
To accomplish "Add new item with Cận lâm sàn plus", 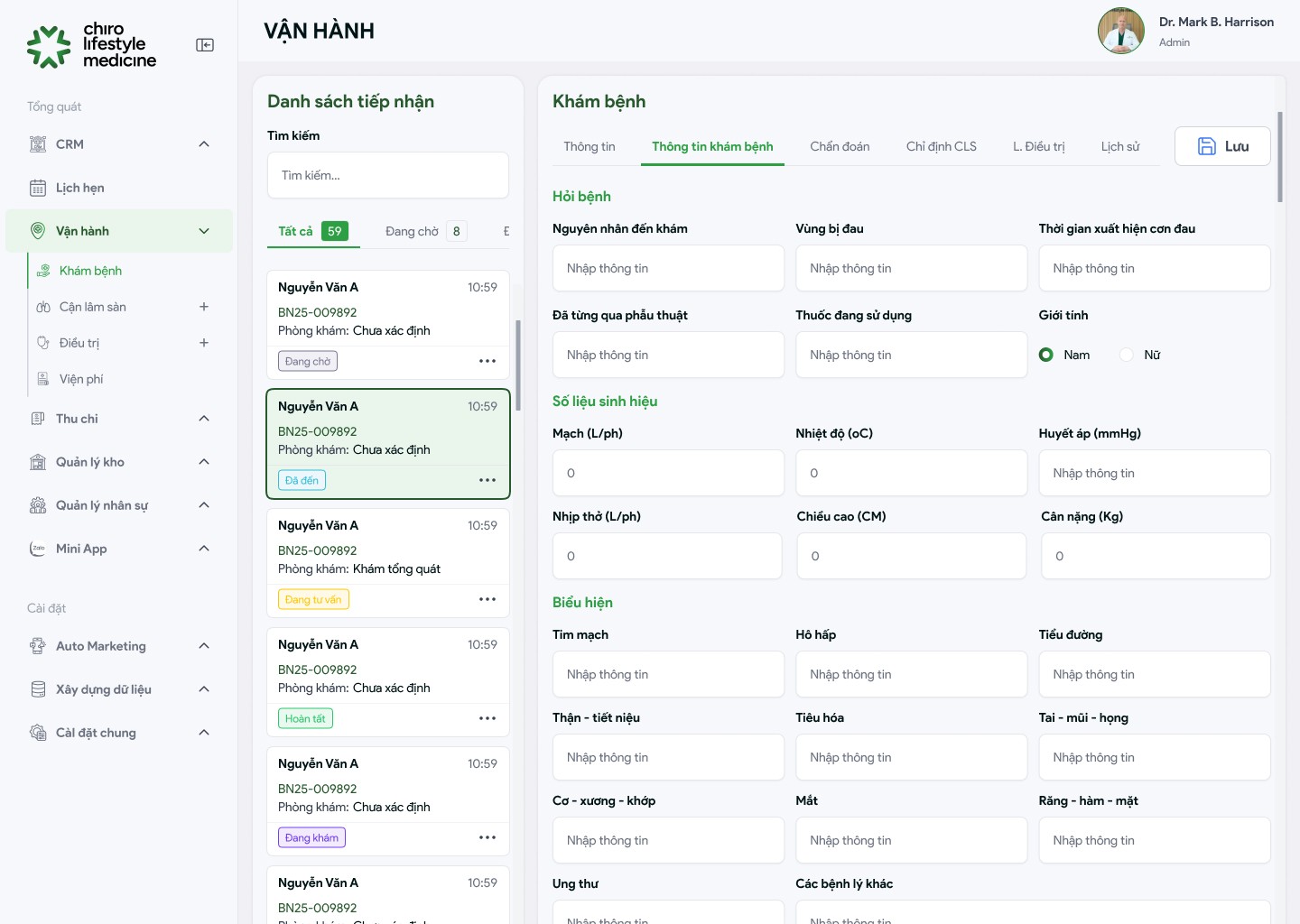I will (x=204, y=307).
